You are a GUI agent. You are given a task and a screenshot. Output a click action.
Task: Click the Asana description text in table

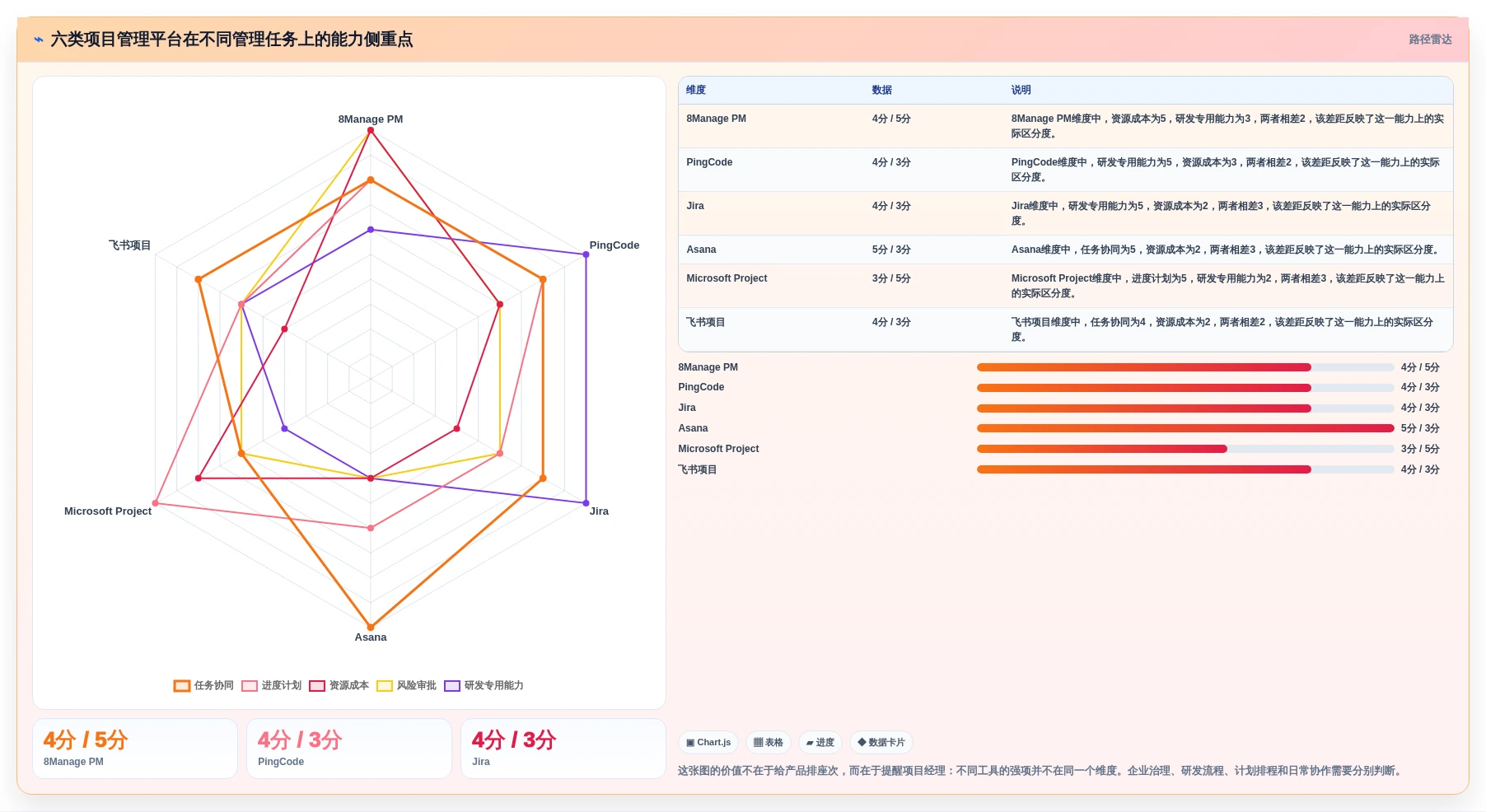[1227, 250]
